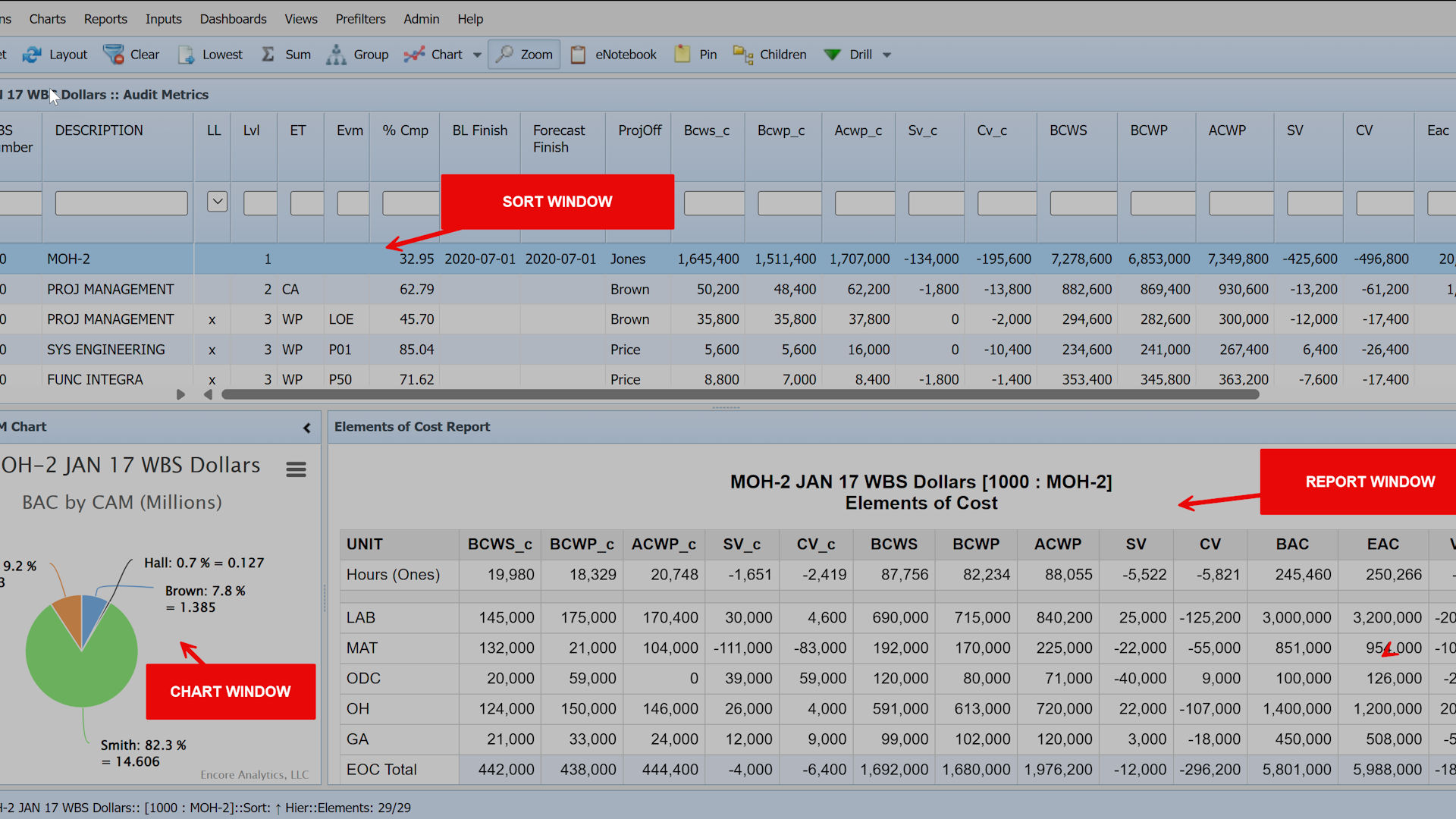Screen dimensions: 1456x819
Task: Click the MAT row in cost report
Action: tap(898, 648)
